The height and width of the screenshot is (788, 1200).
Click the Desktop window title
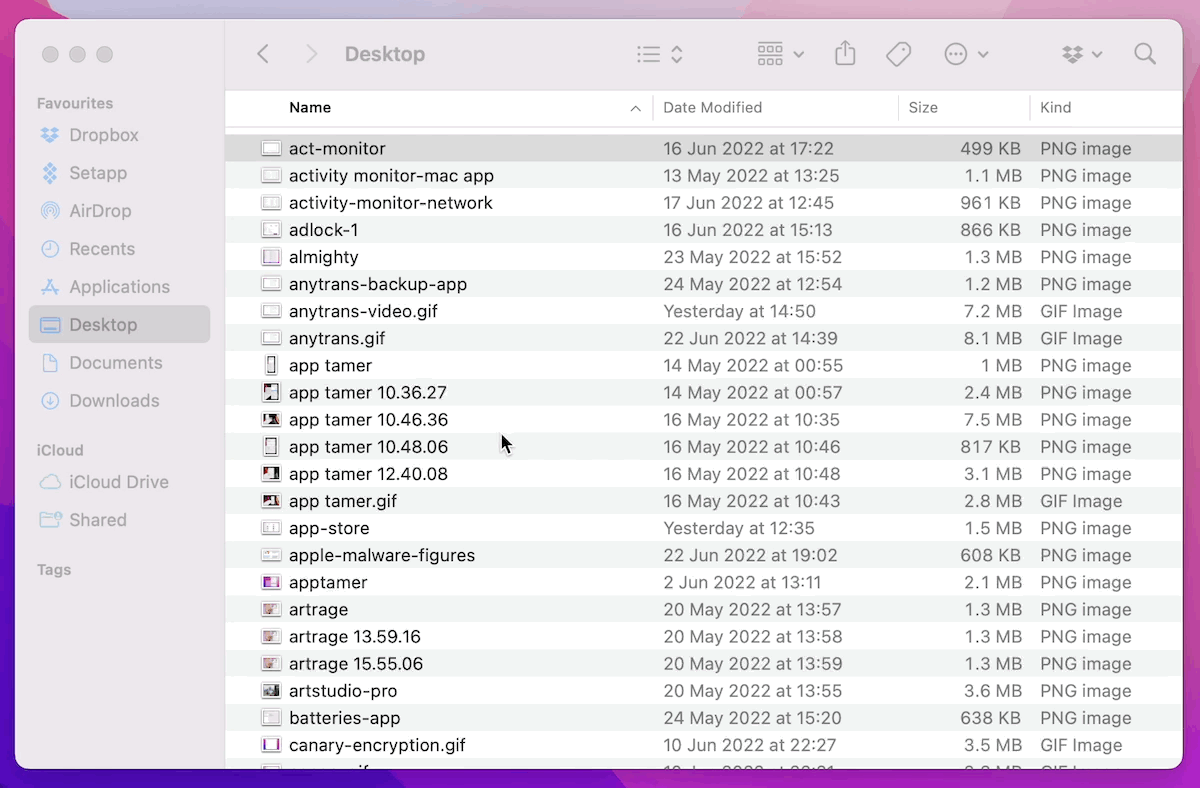coord(385,54)
